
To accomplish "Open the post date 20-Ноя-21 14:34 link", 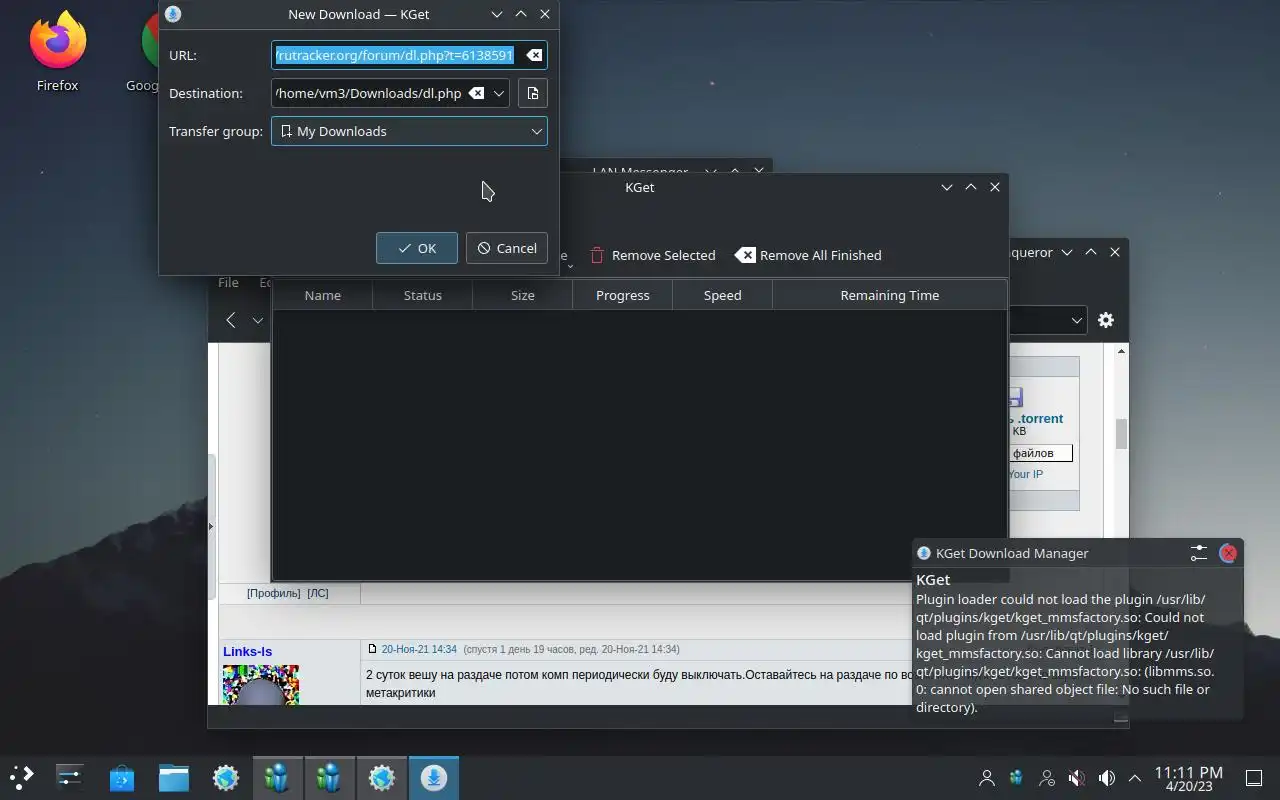I will point(419,649).
